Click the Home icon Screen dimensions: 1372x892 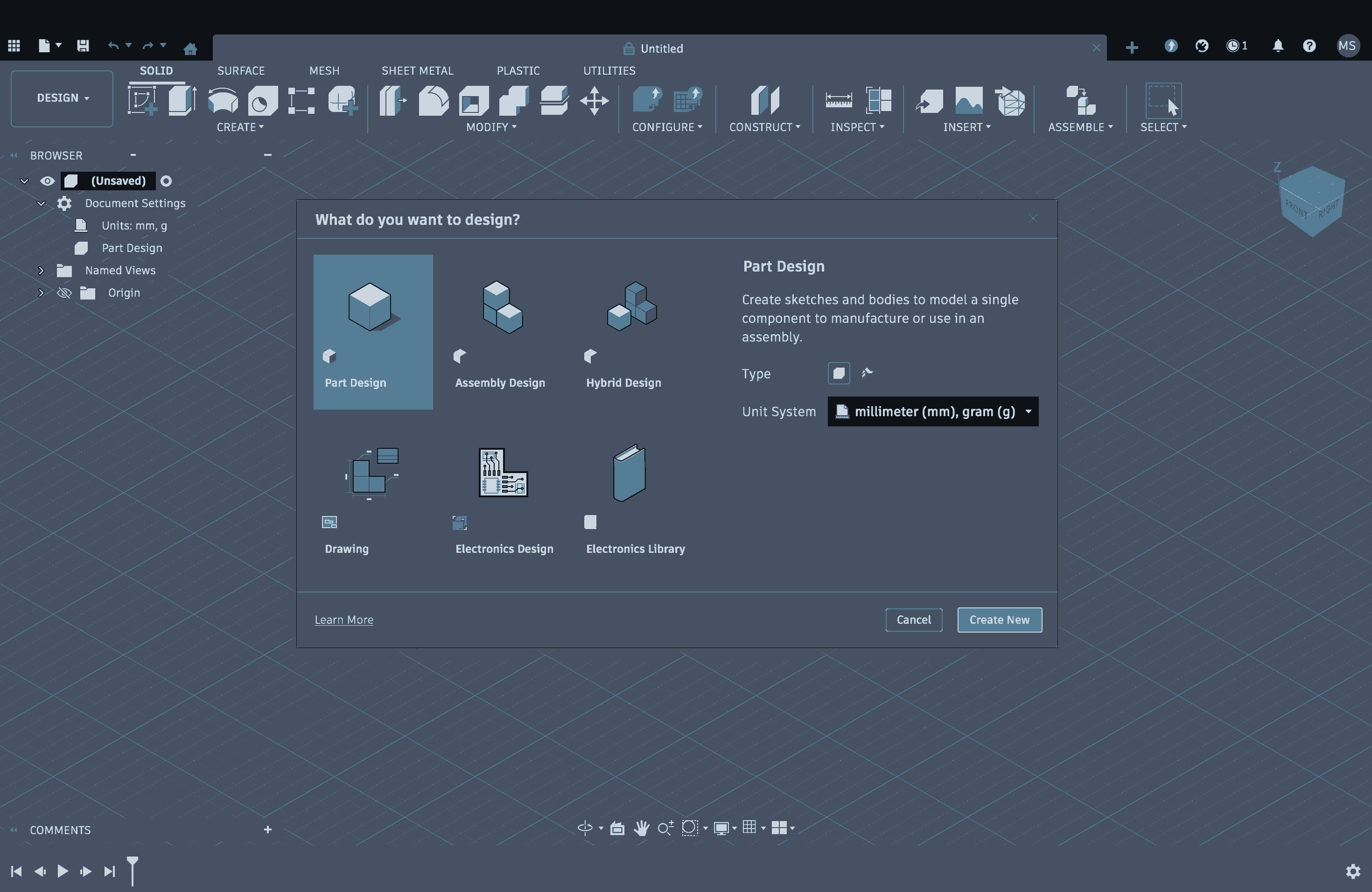(x=190, y=49)
